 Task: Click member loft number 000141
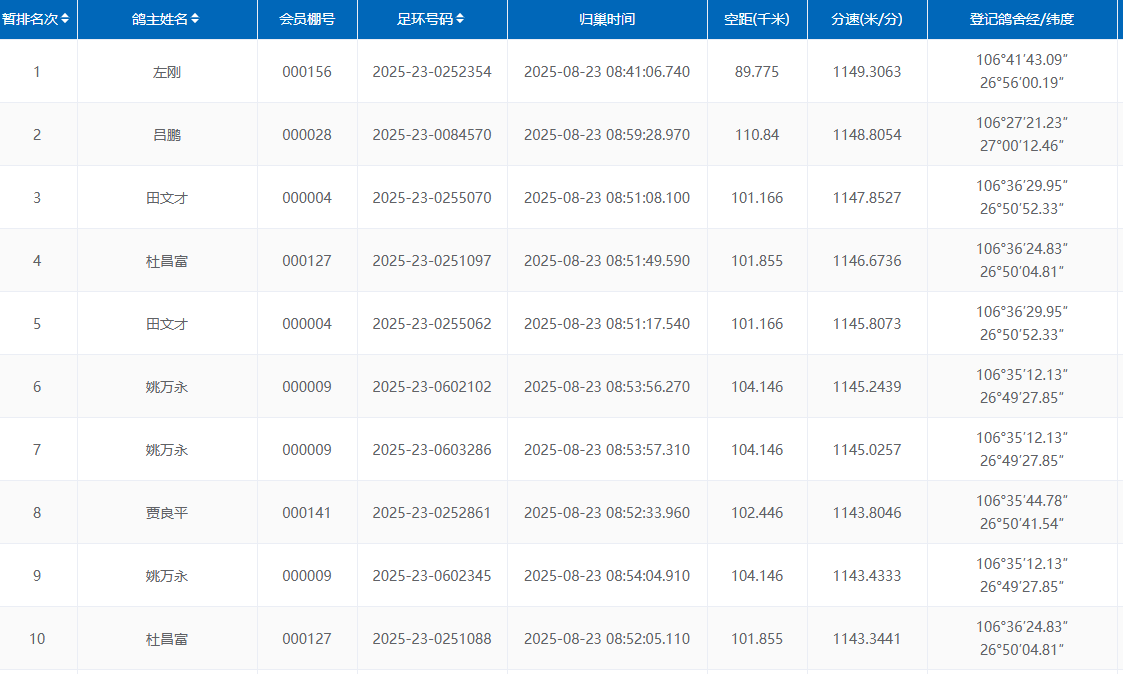pyautogui.click(x=307, y=513)
